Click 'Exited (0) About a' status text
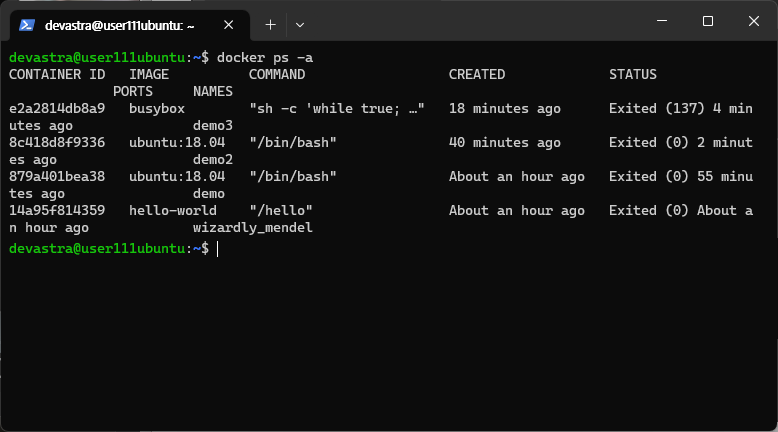Viewport: 778px width, 432px height. pos(681,210)
